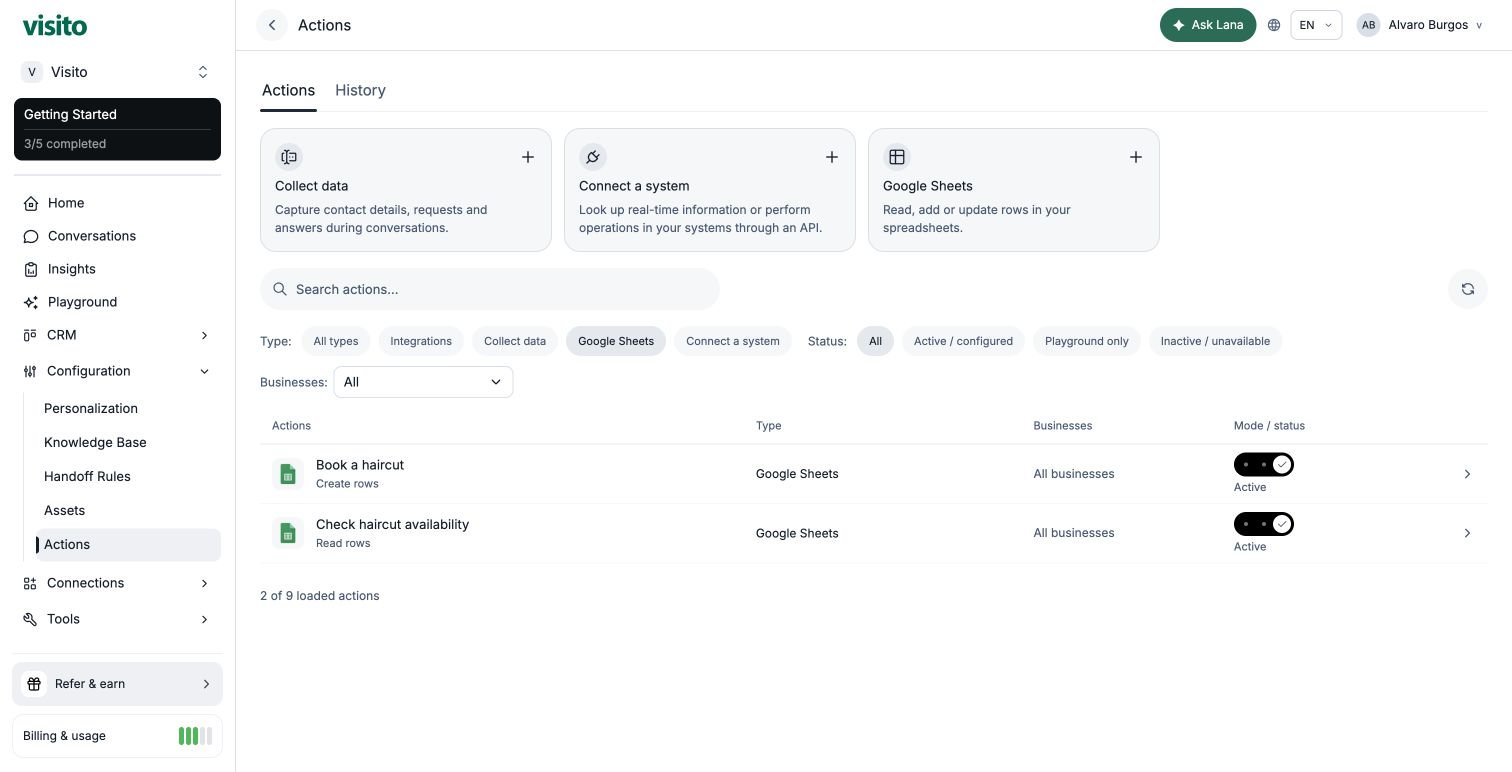Open Book a haircut details arrow
Image resolution: width=1512 pixels, height=772 pixels.
1467,474
